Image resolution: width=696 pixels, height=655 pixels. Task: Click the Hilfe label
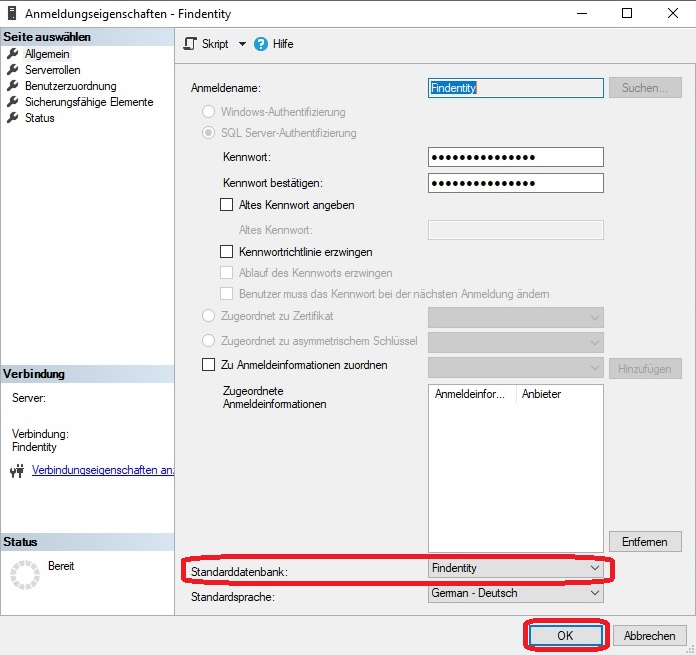[x=283, y=44]
